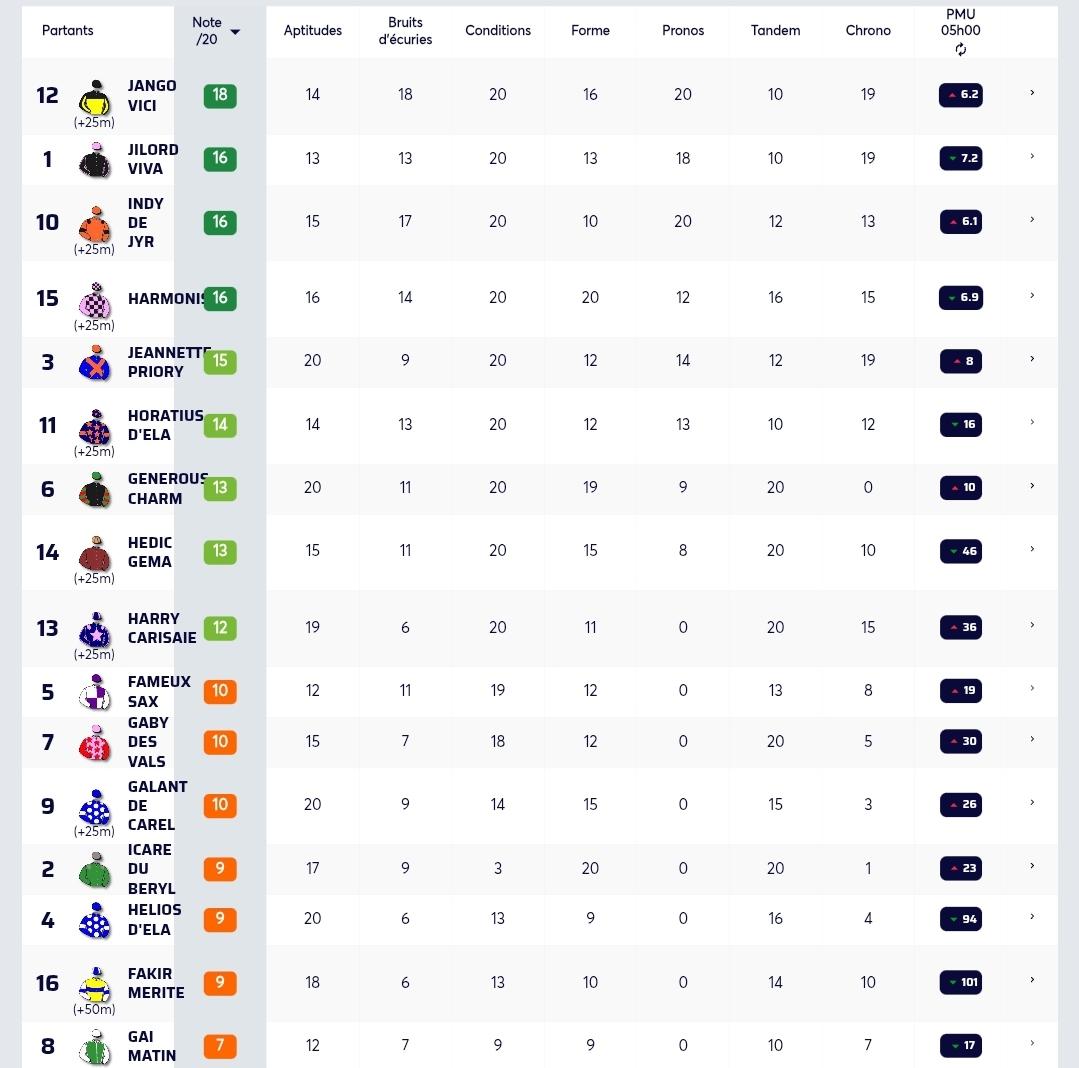The image size is (1079, 1068).
Task: Open the Jilord Viva horse name
Action: 153,159
